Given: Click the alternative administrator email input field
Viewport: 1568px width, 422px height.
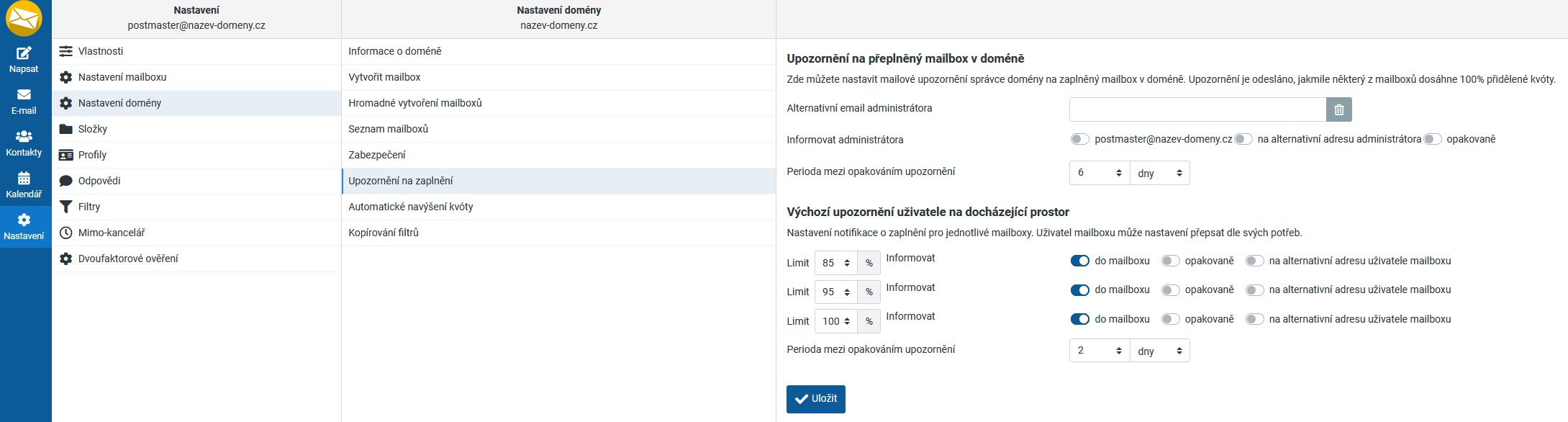Looking at the screenshot, I should pos(1197,109).
